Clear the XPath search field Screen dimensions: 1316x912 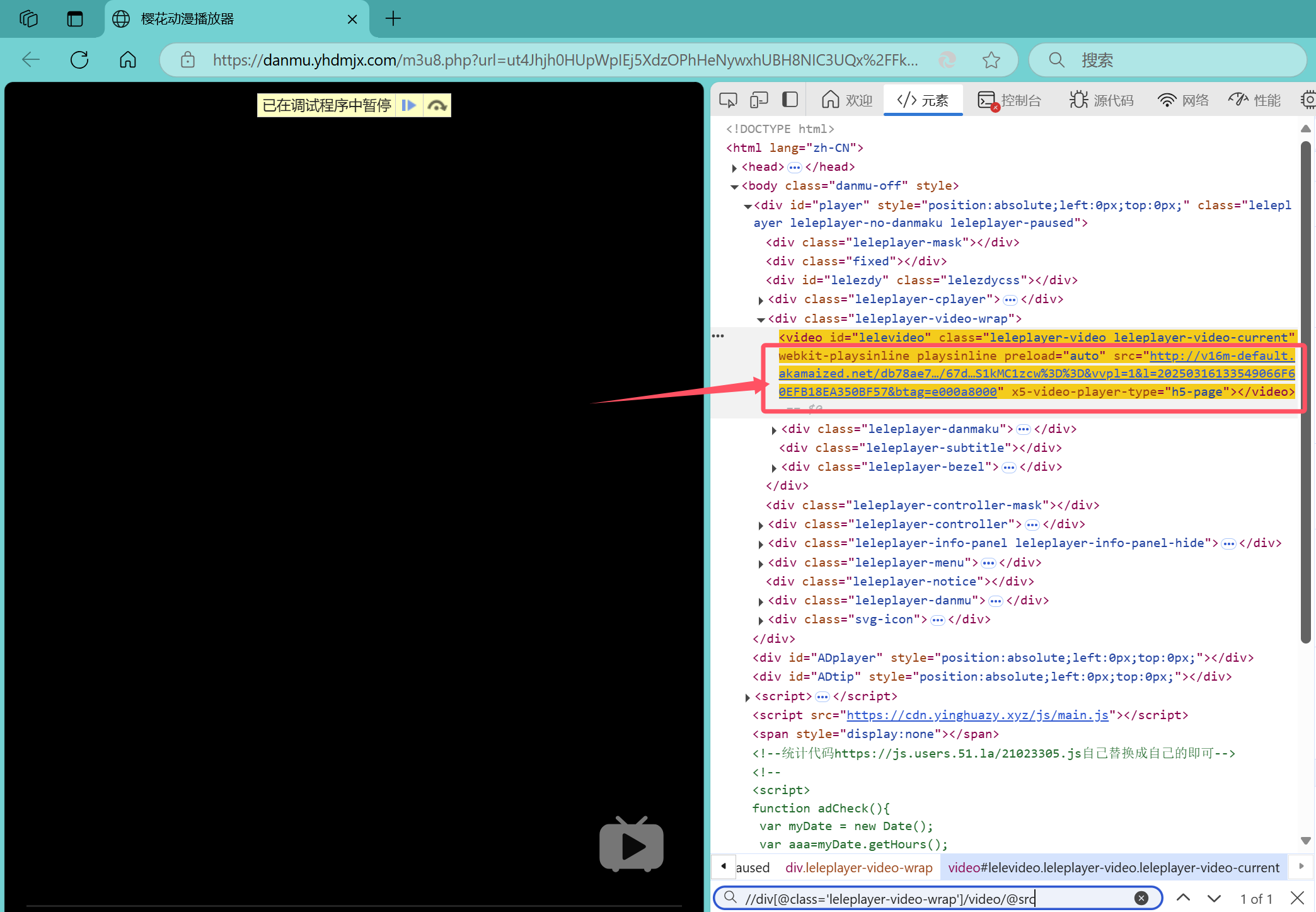click(x=1141, y=898)
